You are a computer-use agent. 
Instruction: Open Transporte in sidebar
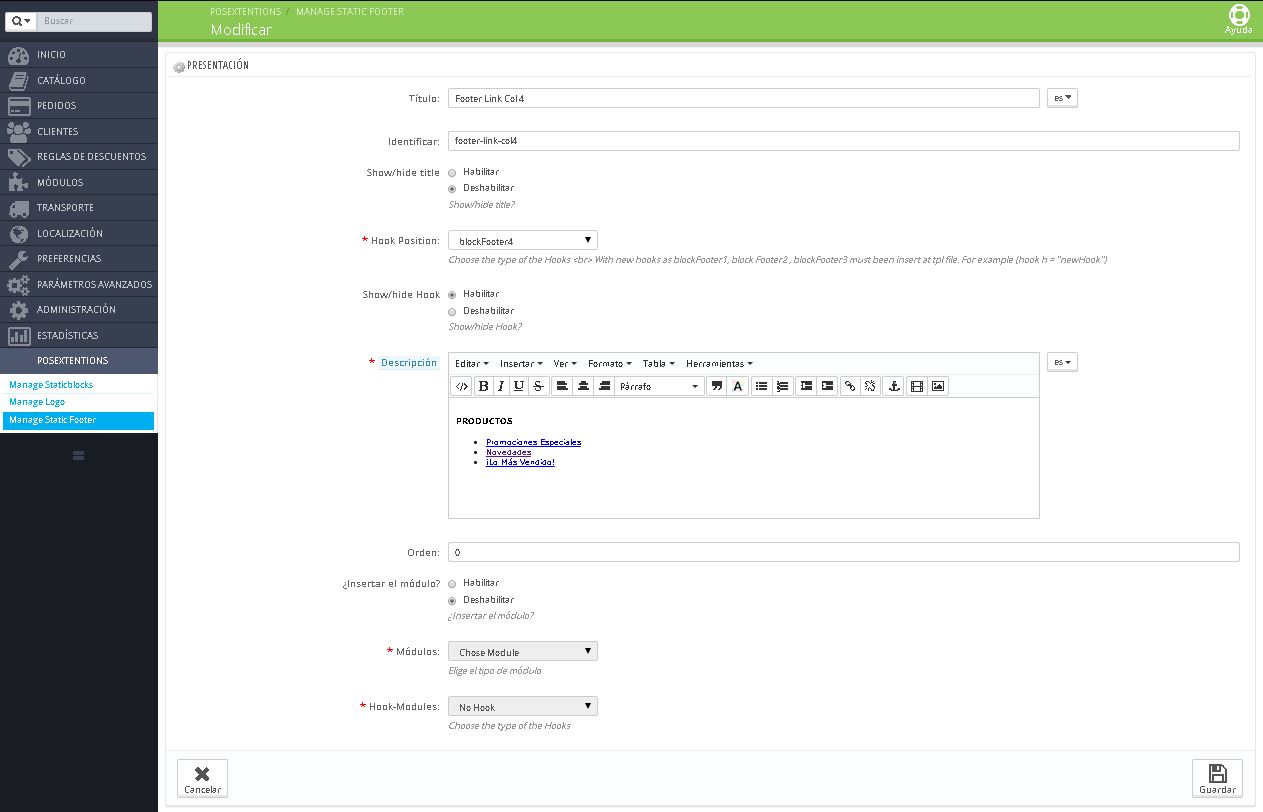click(x=79, y=207)
